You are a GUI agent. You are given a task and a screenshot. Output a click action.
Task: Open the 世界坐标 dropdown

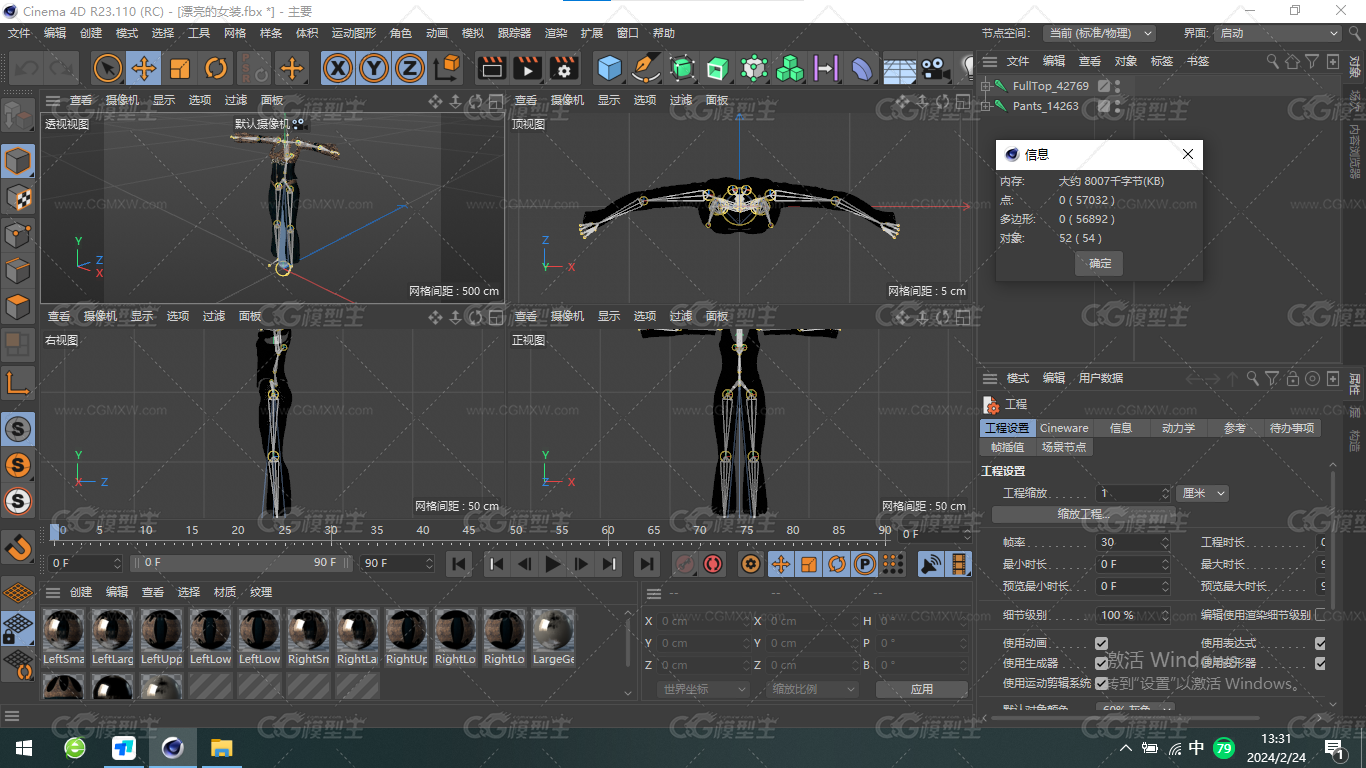pos(704,689)
